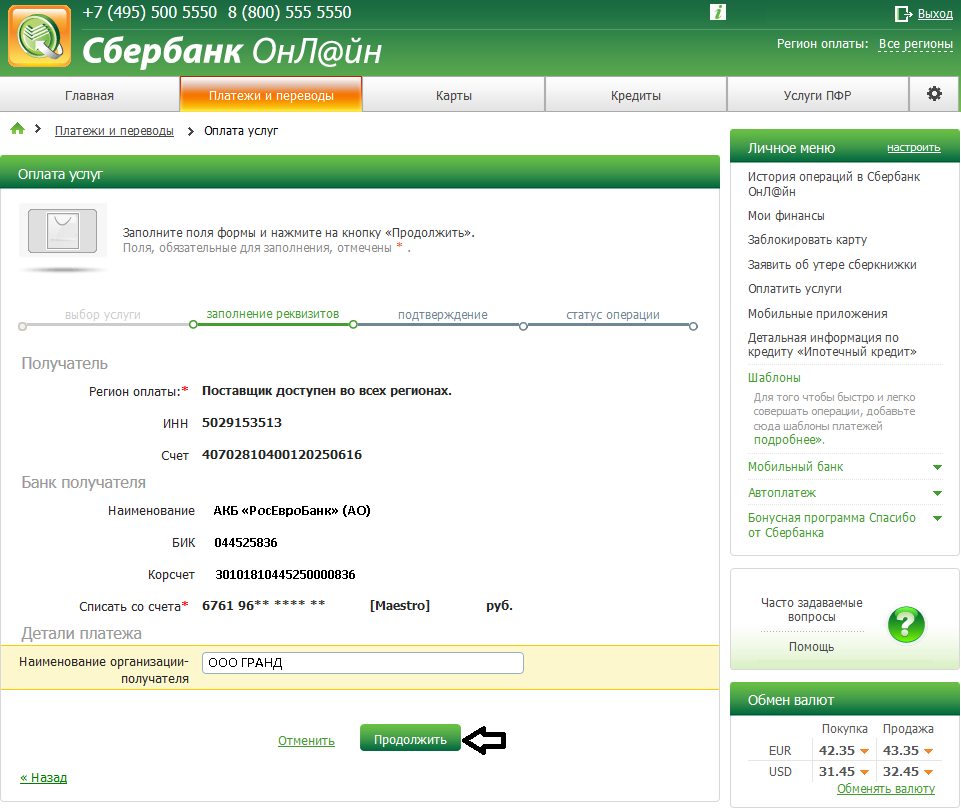
Task: Click the EUR buy rate 42.35
Action: tap(837, 751)
